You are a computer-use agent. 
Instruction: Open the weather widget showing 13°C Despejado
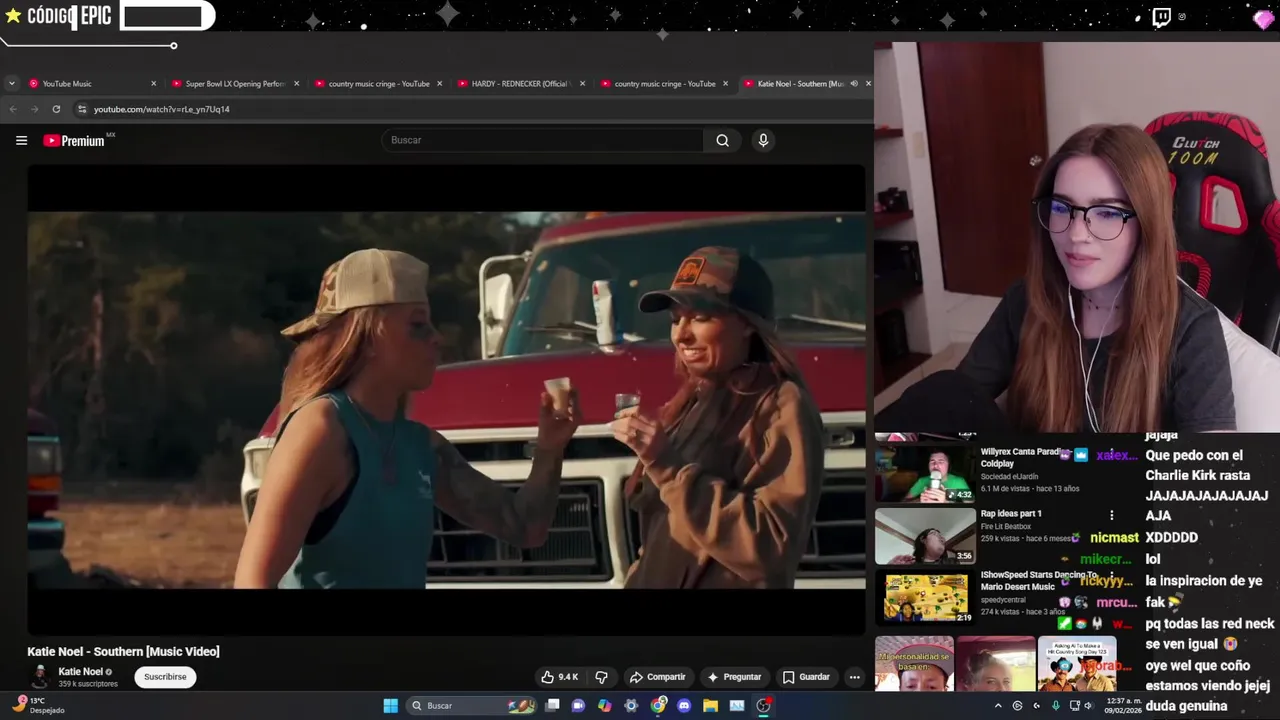(38, 705)
